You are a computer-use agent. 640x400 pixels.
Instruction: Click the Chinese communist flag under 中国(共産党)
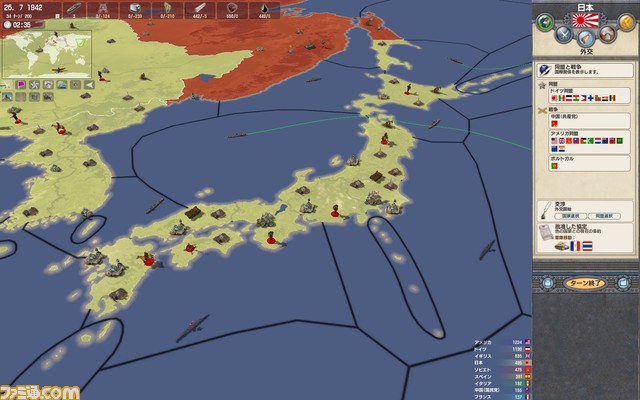pyautogui.click(x=554, y=123)
